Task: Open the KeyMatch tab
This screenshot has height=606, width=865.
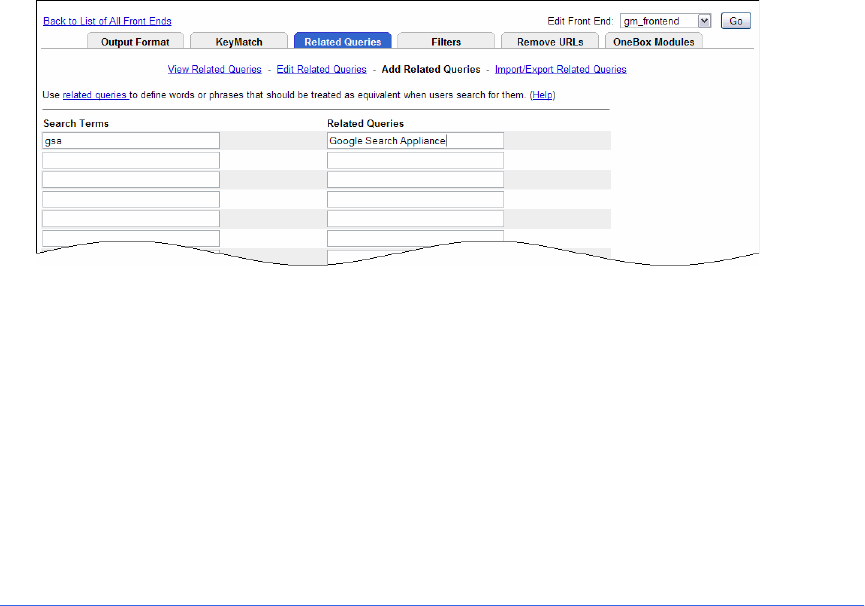Action: (x=238, y=42)
